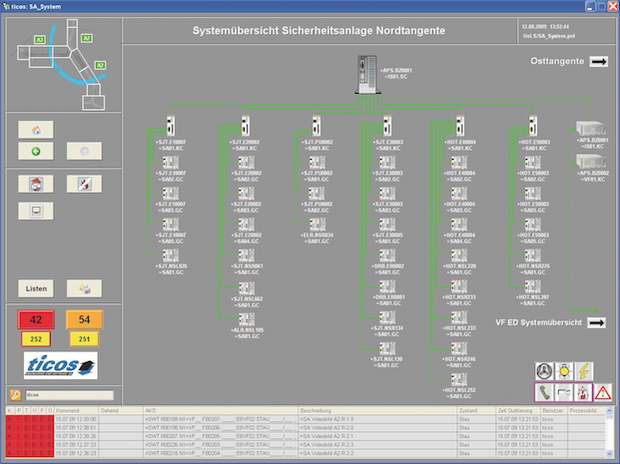Open VF ED Systemübersicht arrow button
The height and width of the screenshot is (464, 620).
pyautogui.click(x=597, y=323)
